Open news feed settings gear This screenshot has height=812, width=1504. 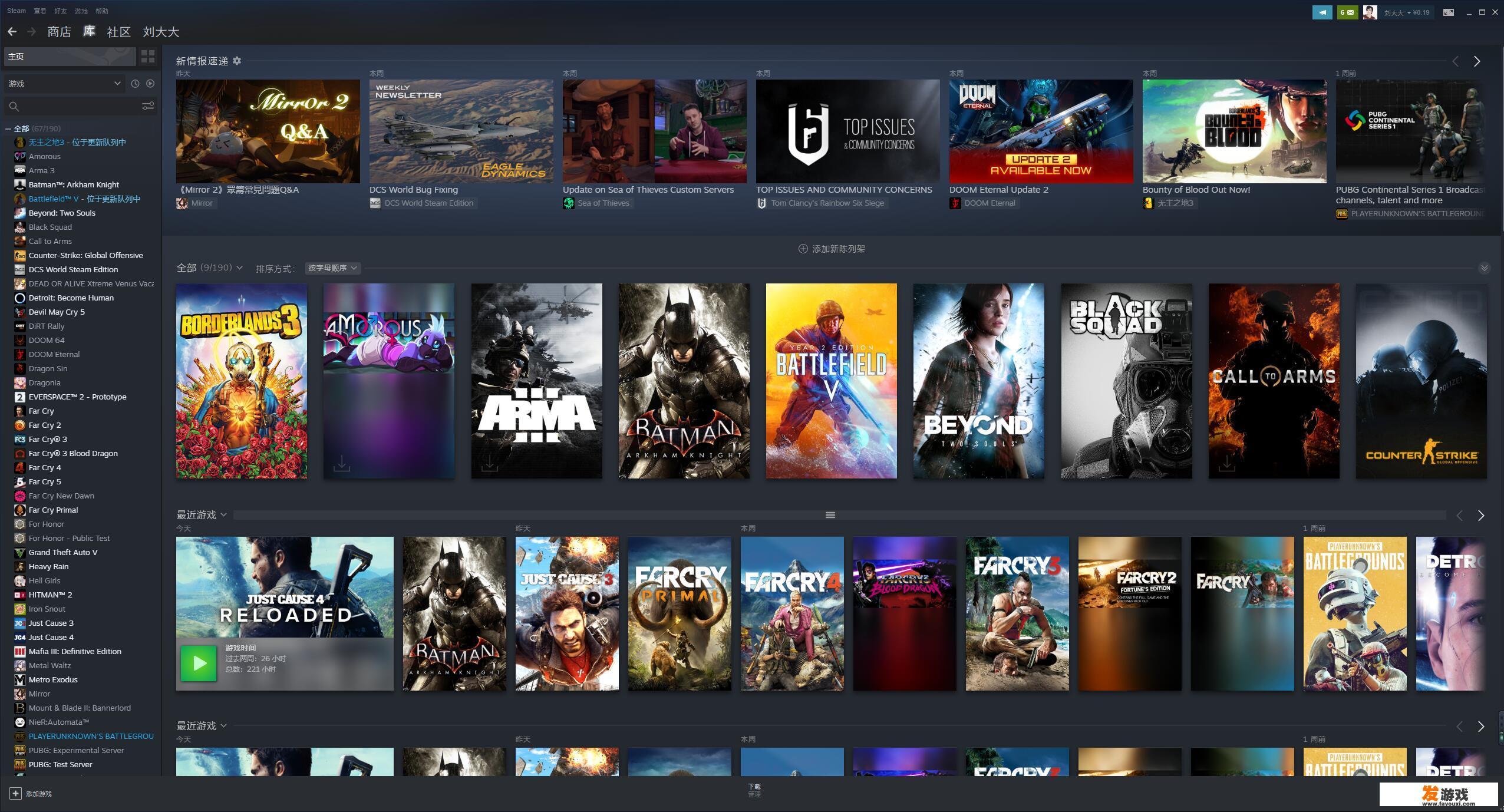pos(237,61)
